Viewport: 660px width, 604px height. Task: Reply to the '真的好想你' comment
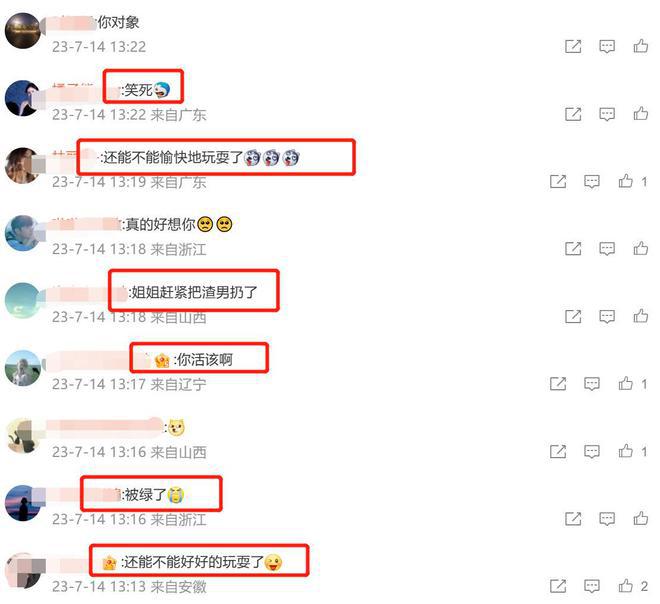click(x=607, y=249)
